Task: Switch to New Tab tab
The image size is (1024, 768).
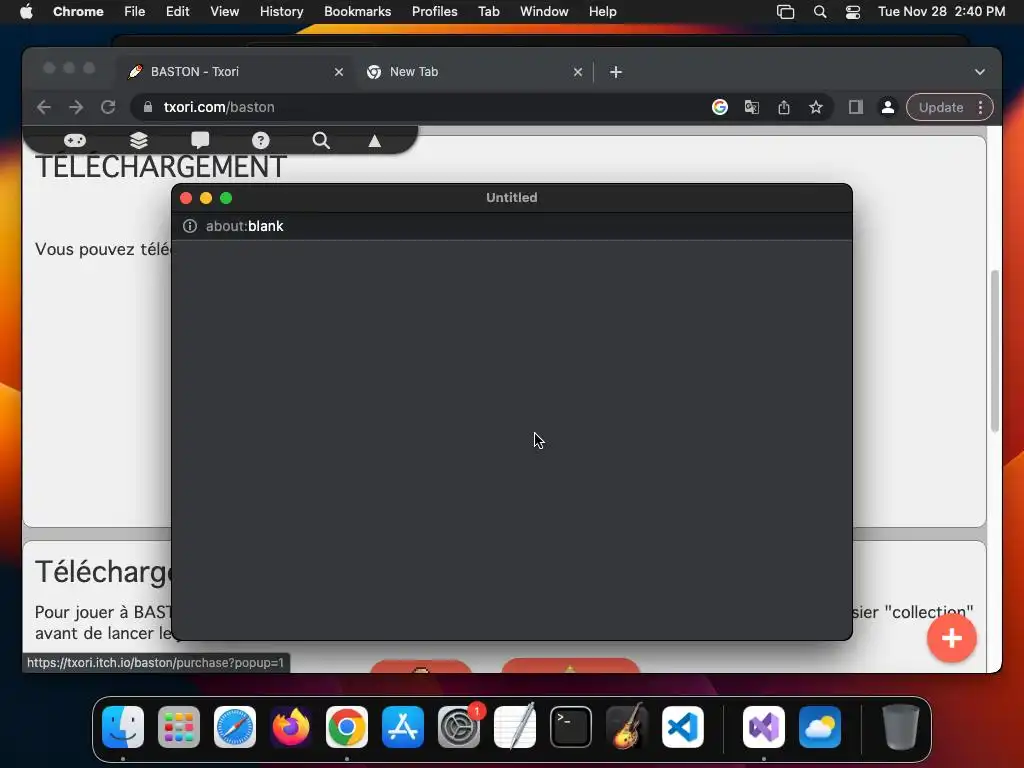Action: 475,72
